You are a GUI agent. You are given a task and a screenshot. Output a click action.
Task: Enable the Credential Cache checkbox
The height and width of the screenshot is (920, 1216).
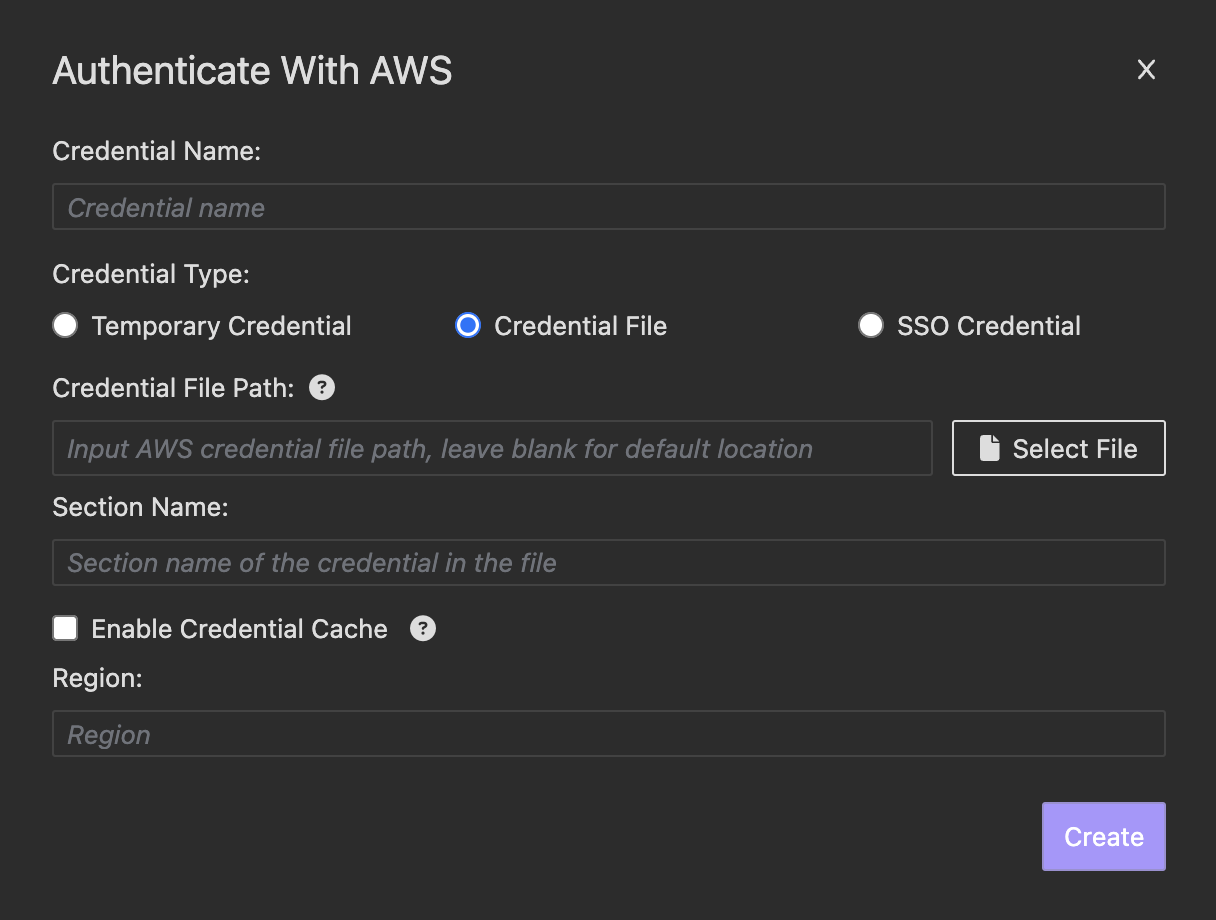(65, 628)
